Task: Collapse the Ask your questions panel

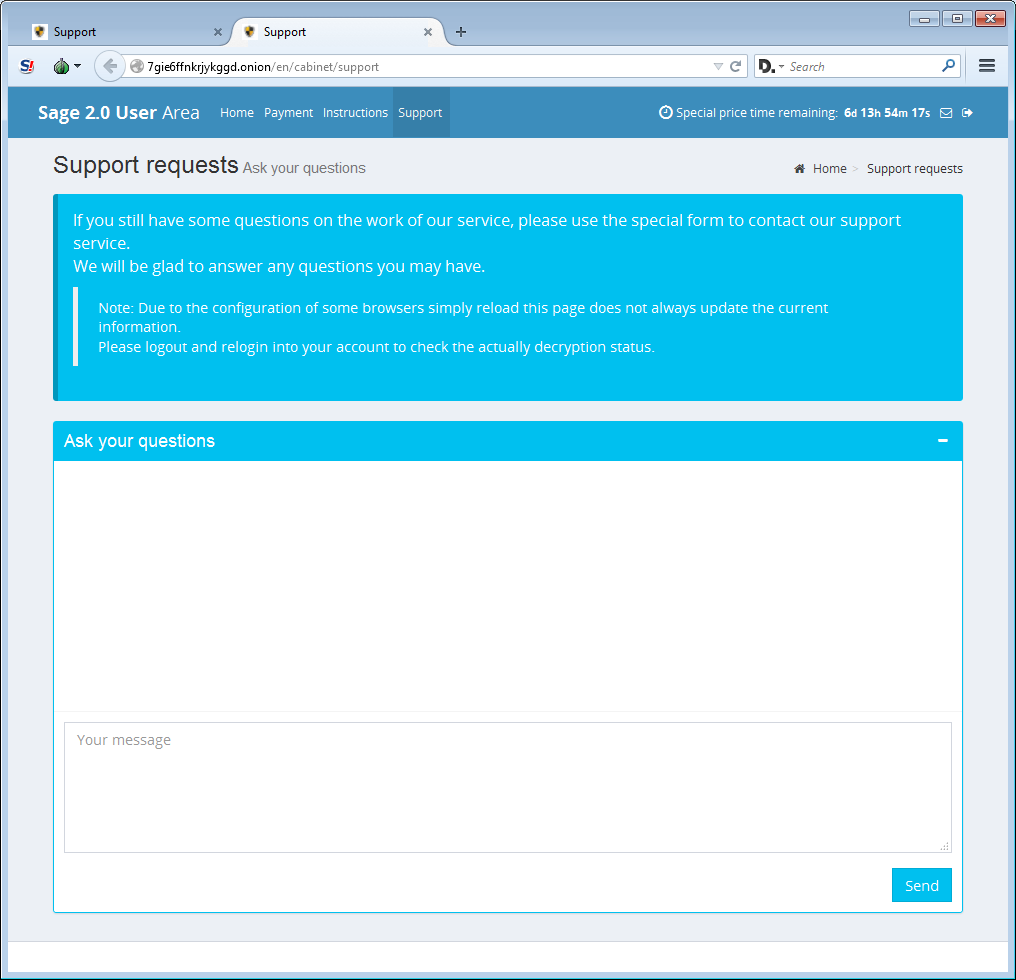Action: pos(943,441)
